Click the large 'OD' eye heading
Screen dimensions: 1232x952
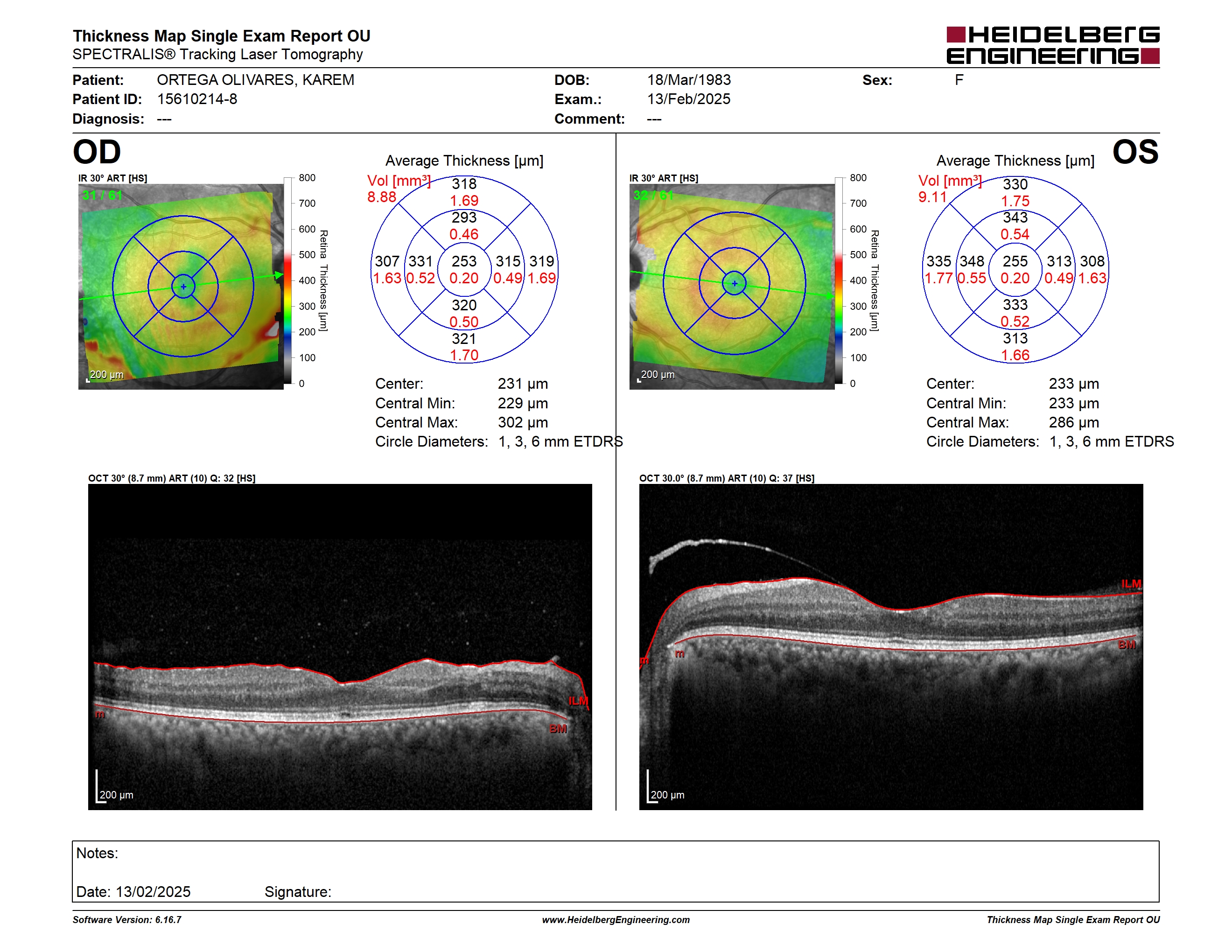tap(97, 152)
